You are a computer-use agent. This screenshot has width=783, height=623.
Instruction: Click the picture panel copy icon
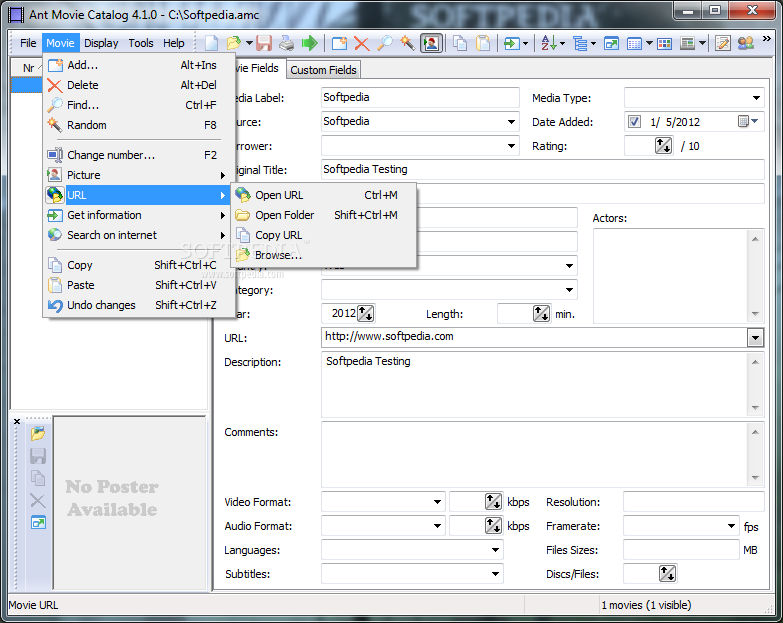(x=38, y=478)
